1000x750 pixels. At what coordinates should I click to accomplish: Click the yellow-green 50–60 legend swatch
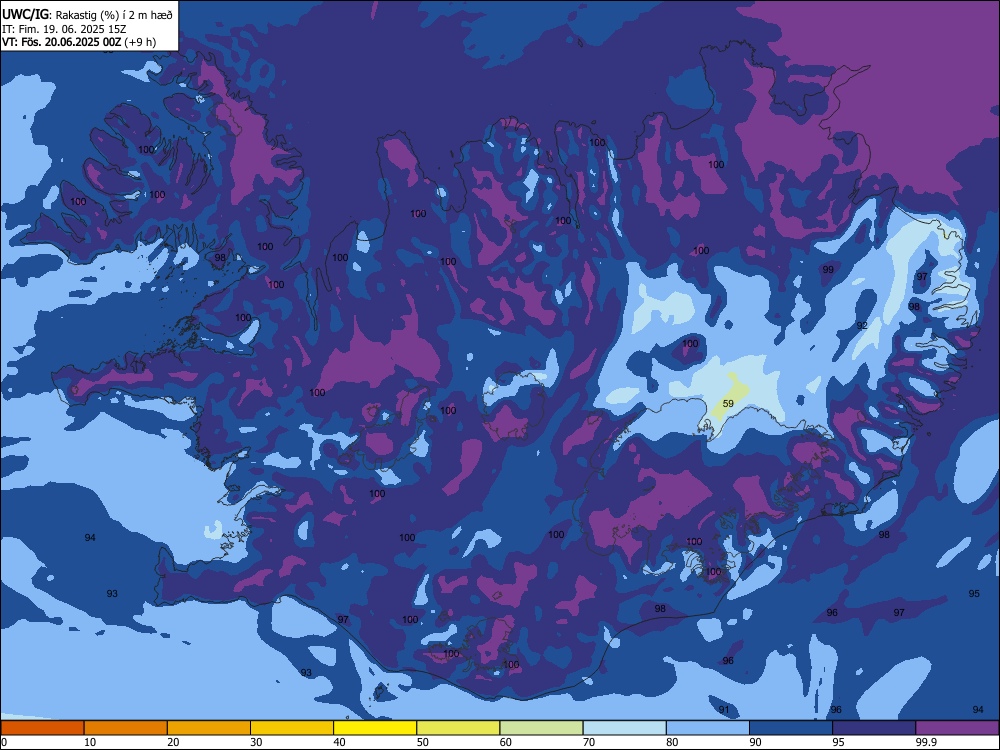pyautogui.click(x=458, y=728)
